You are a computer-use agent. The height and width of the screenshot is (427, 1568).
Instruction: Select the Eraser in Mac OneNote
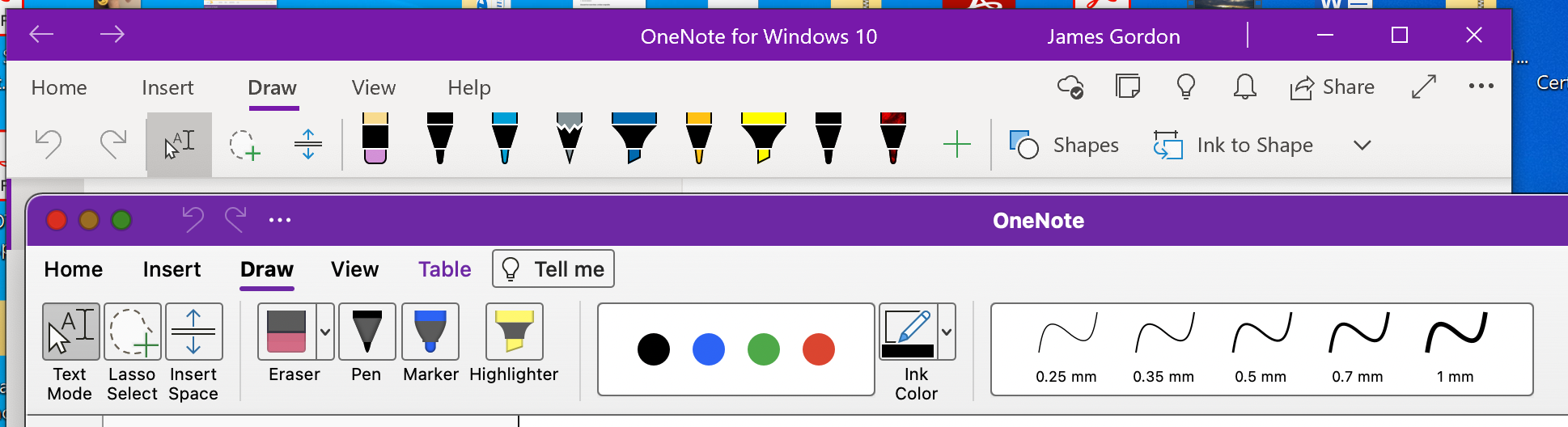287,332
